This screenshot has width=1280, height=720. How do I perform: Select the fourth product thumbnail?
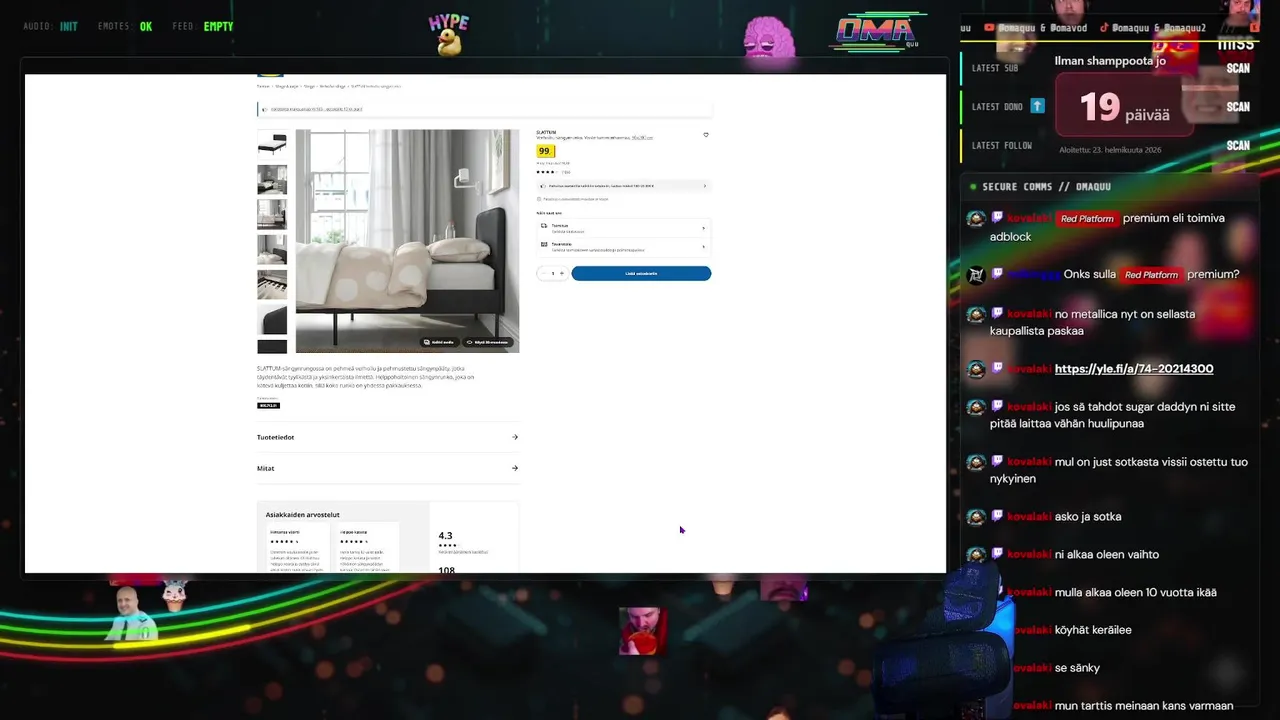click(x=272, y=249)
